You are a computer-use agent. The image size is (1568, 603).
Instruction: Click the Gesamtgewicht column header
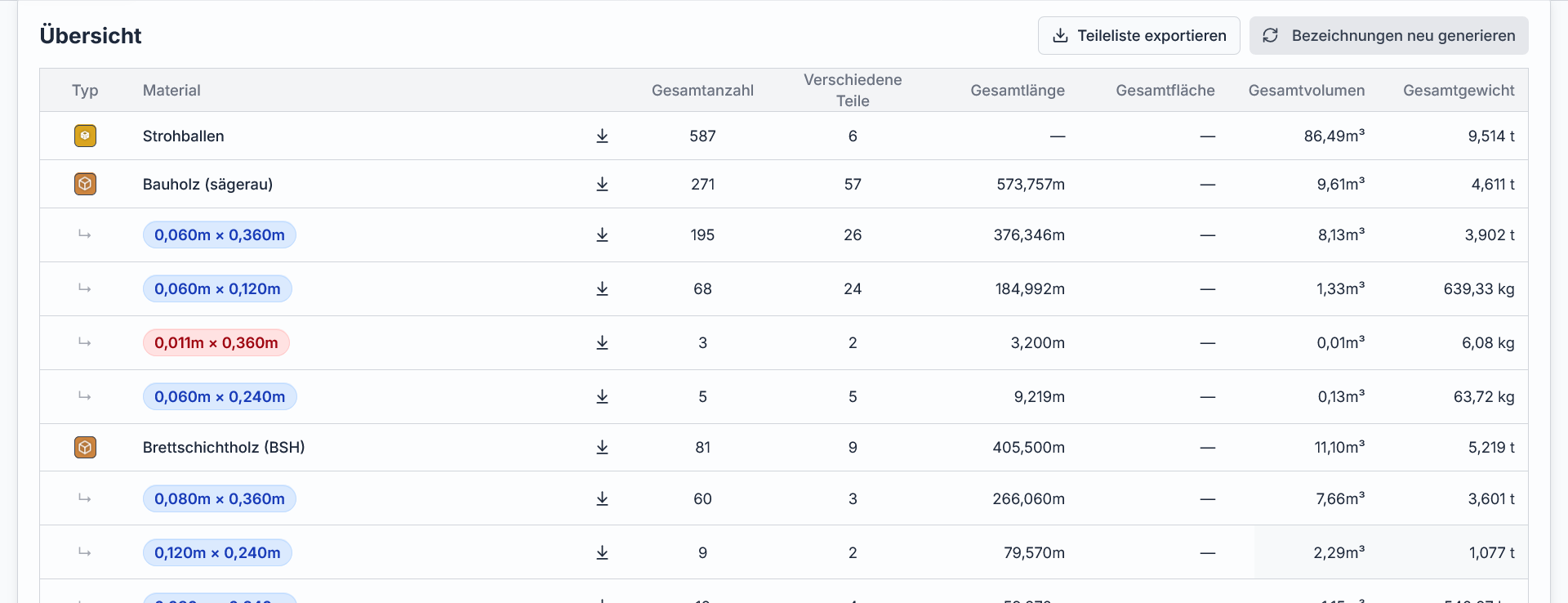[x=1459, y=91]
